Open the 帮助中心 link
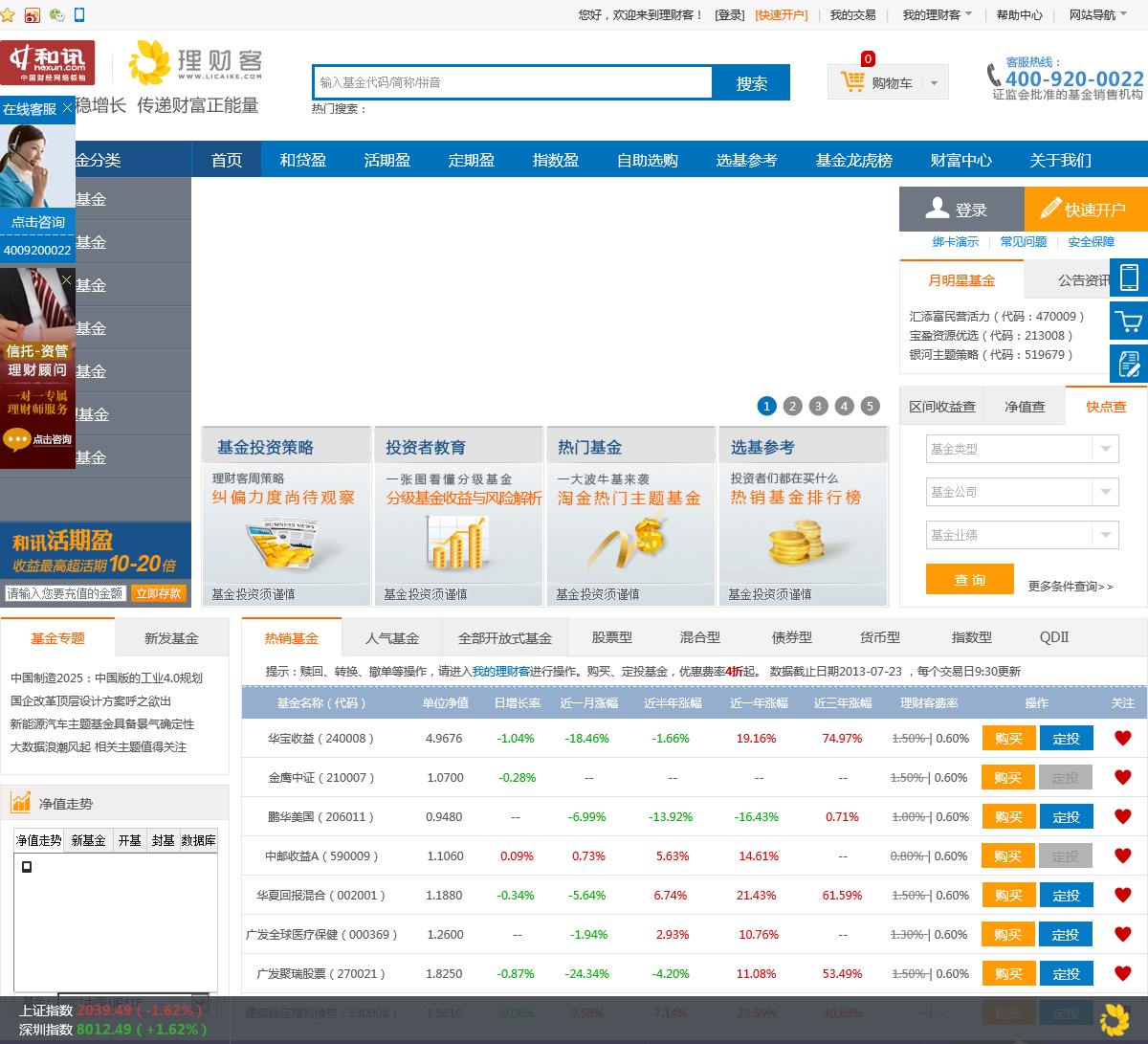 pos(1020,14)
